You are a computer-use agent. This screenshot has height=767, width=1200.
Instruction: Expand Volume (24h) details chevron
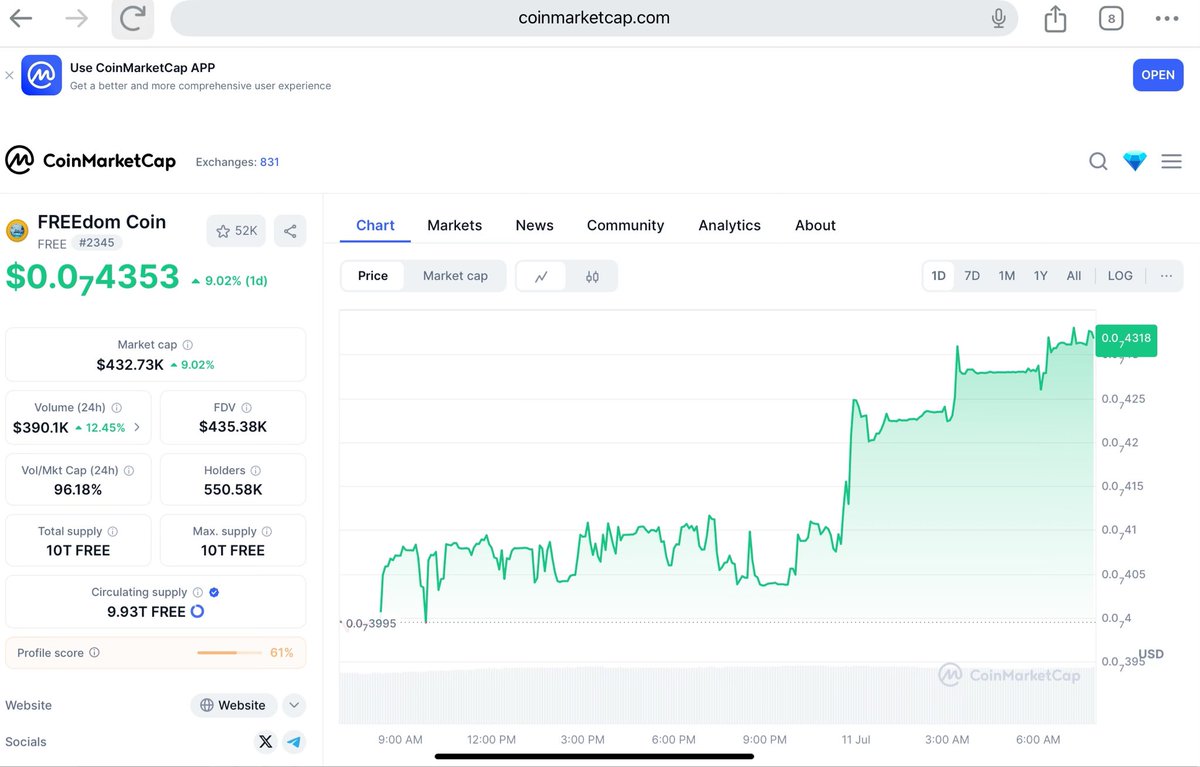click(x=137, y=427)
